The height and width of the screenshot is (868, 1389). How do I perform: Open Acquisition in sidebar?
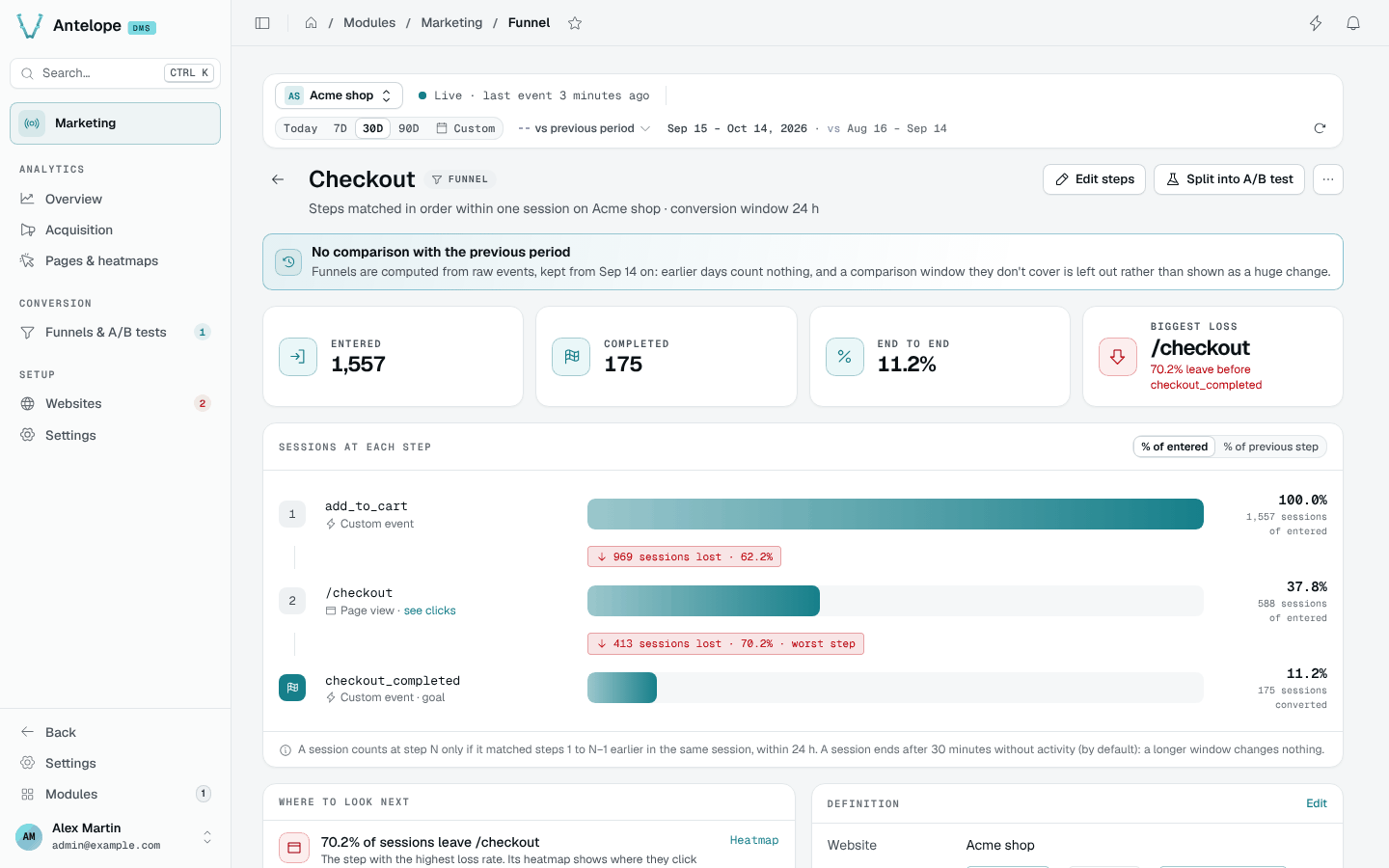[x=115, y=230]
